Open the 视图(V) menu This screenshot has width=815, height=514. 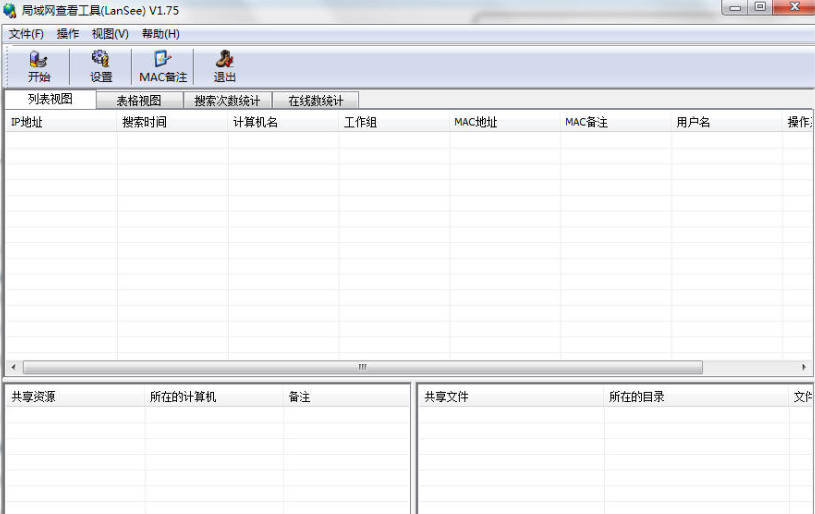[110, 34]
